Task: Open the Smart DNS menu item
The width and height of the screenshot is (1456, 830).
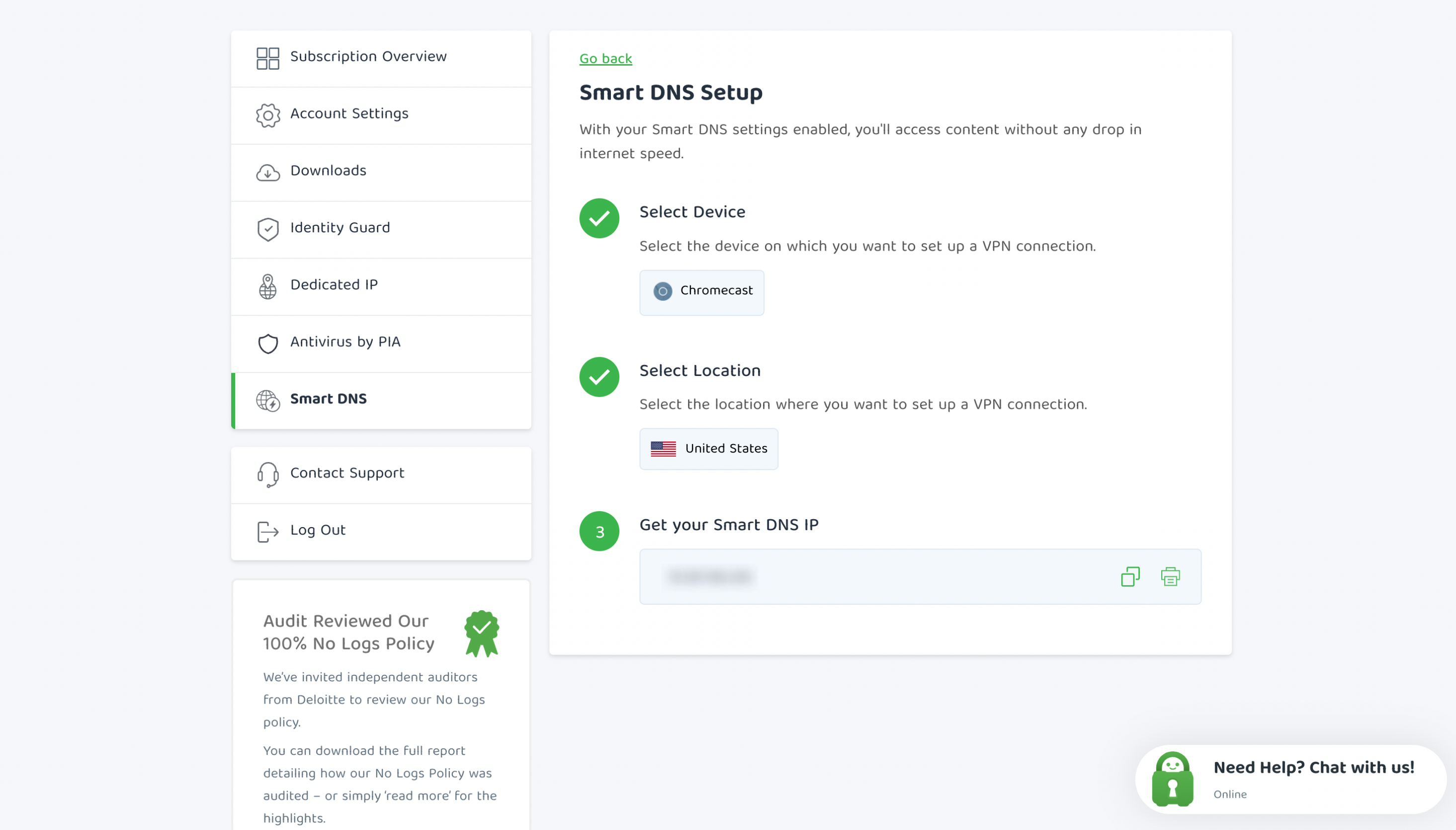Action: [x=381, y=401]
